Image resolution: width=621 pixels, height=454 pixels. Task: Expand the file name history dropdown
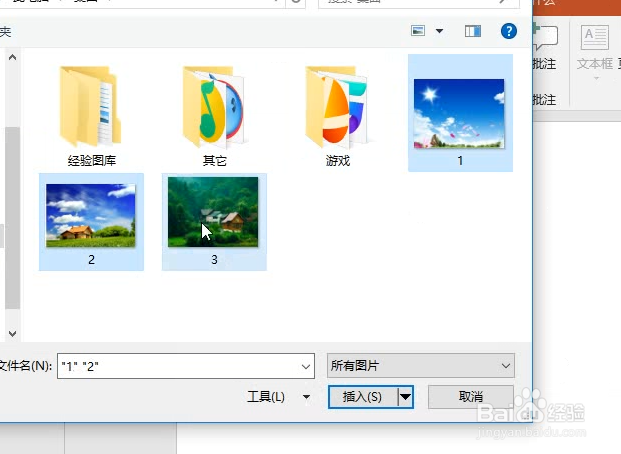tap(306, 366)
